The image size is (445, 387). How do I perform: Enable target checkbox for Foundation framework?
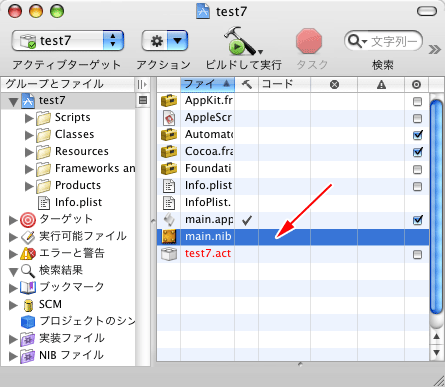pos(417,169)
